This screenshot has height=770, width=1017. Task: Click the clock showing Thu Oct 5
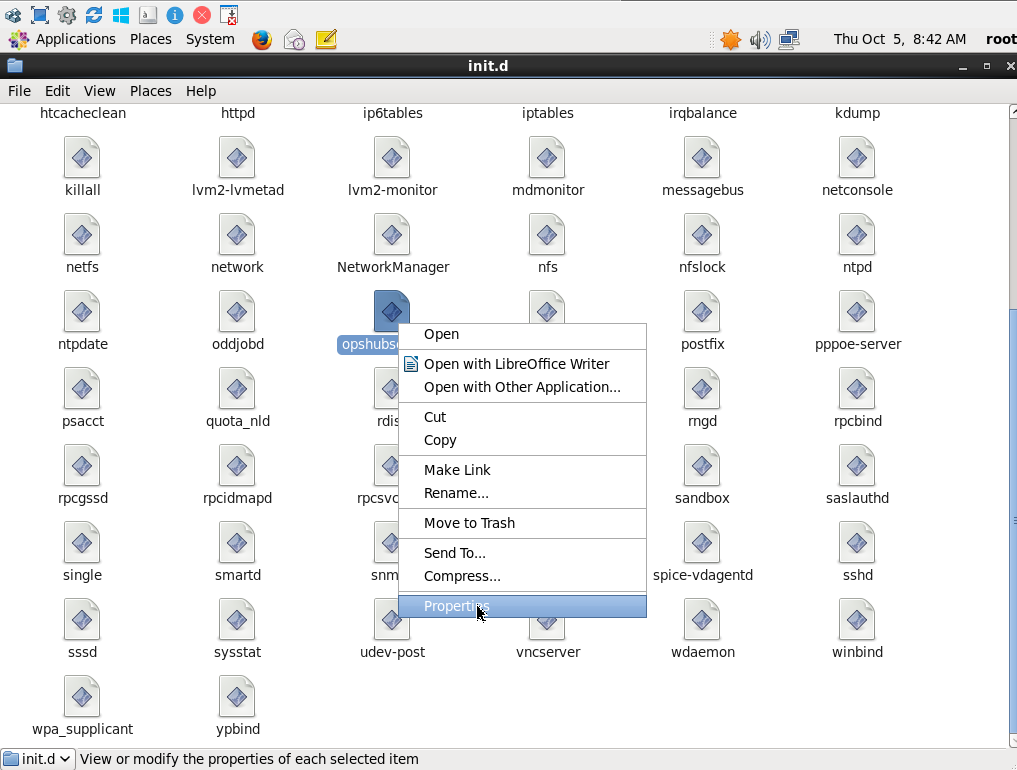point(899,39)
